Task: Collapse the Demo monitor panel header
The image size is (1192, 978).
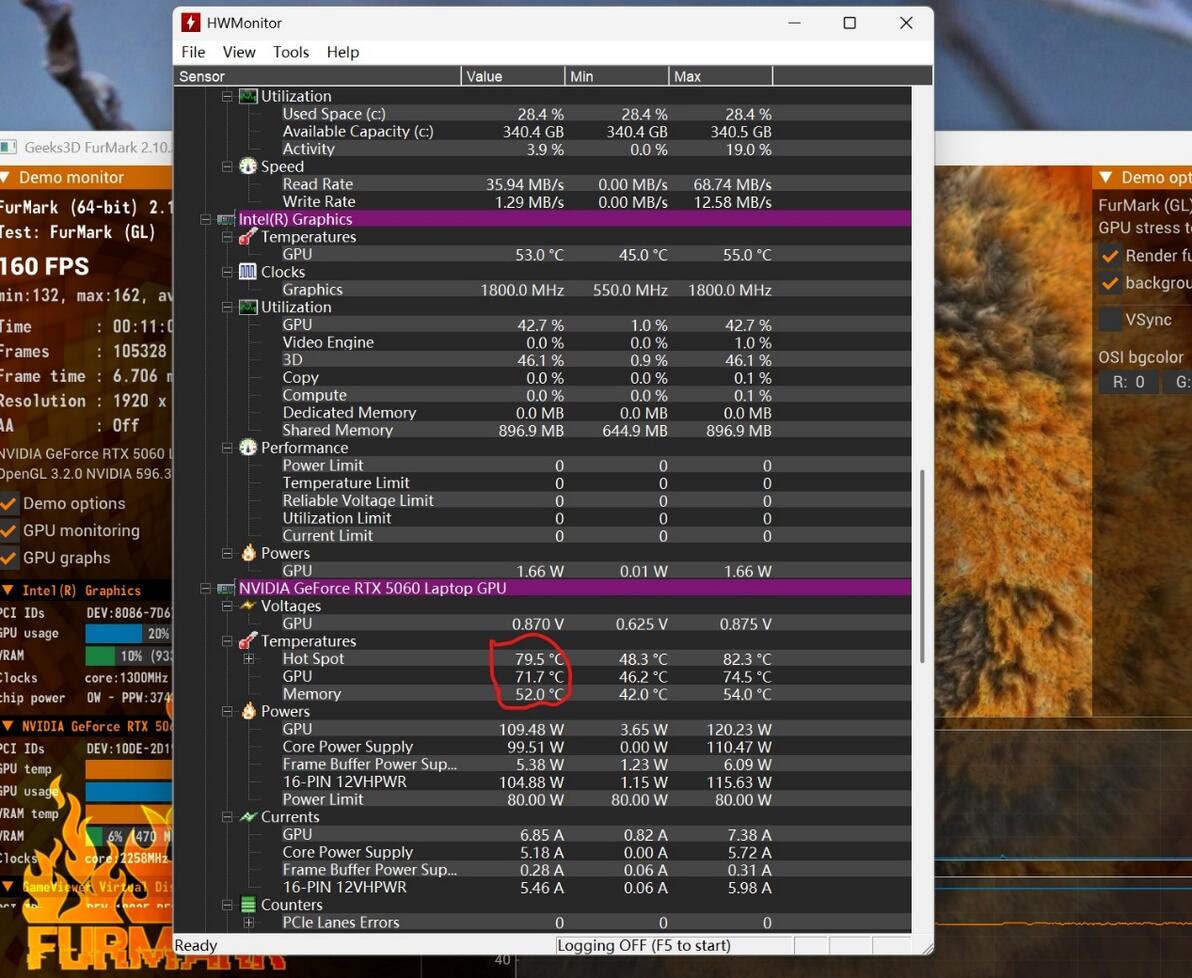Action: click(6, 177)
